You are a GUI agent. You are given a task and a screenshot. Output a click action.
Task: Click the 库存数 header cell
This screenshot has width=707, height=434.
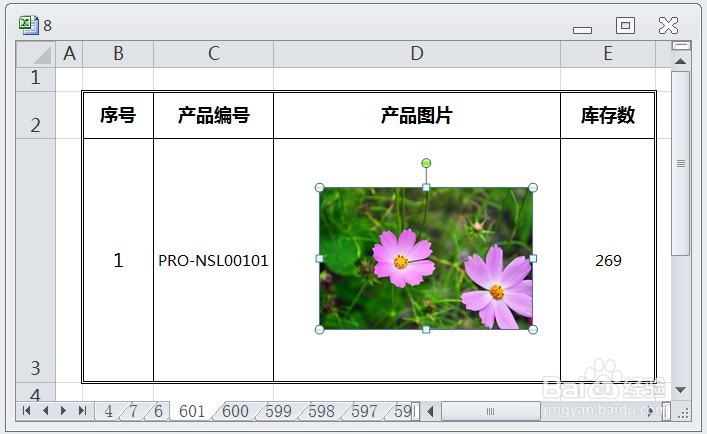608,115
